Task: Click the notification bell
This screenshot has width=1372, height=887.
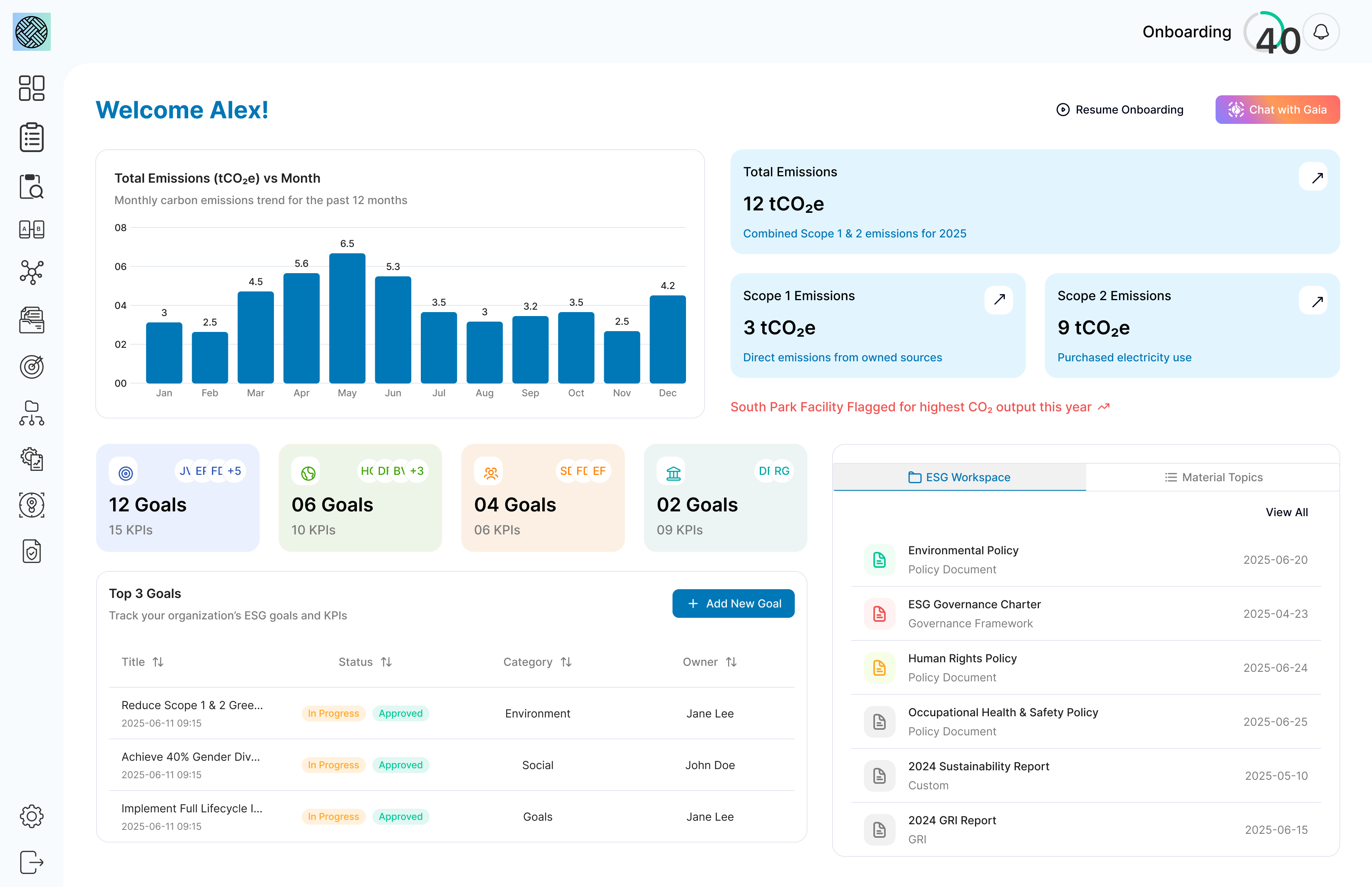Action: pyautogui.click(x=1320, y=32)
